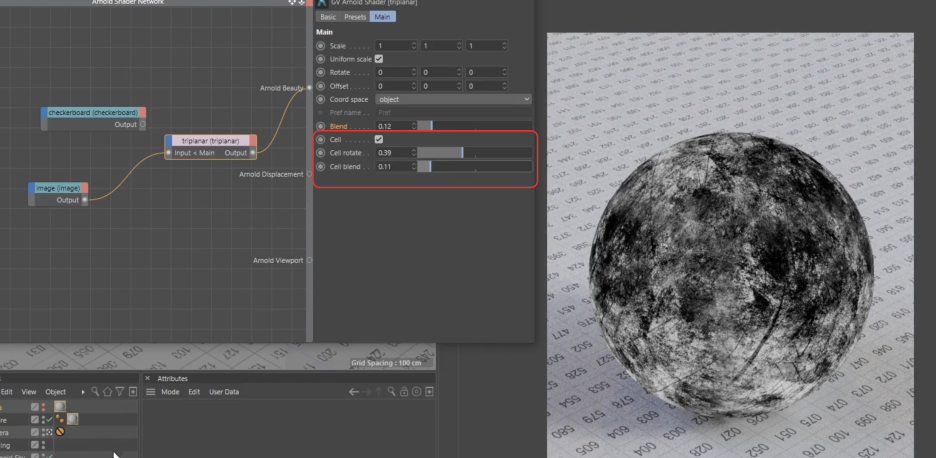This screenshot has height=458, width=936.
Task: Toggle render green checkmark on 're' object row
Action: pos(50,420)
